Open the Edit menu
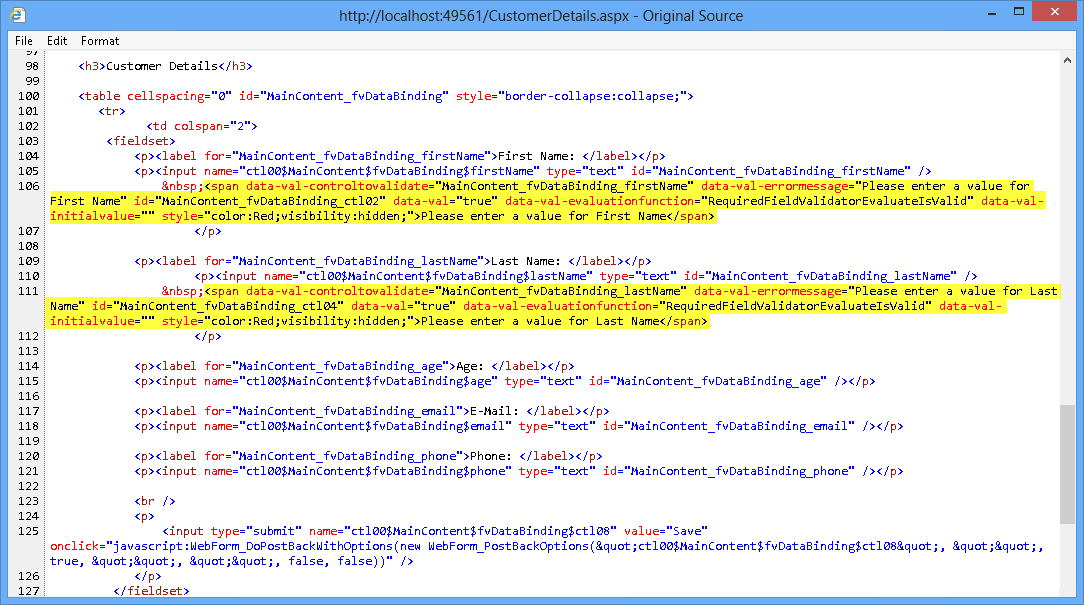The image size is (1084, 605). coord(56,41)
